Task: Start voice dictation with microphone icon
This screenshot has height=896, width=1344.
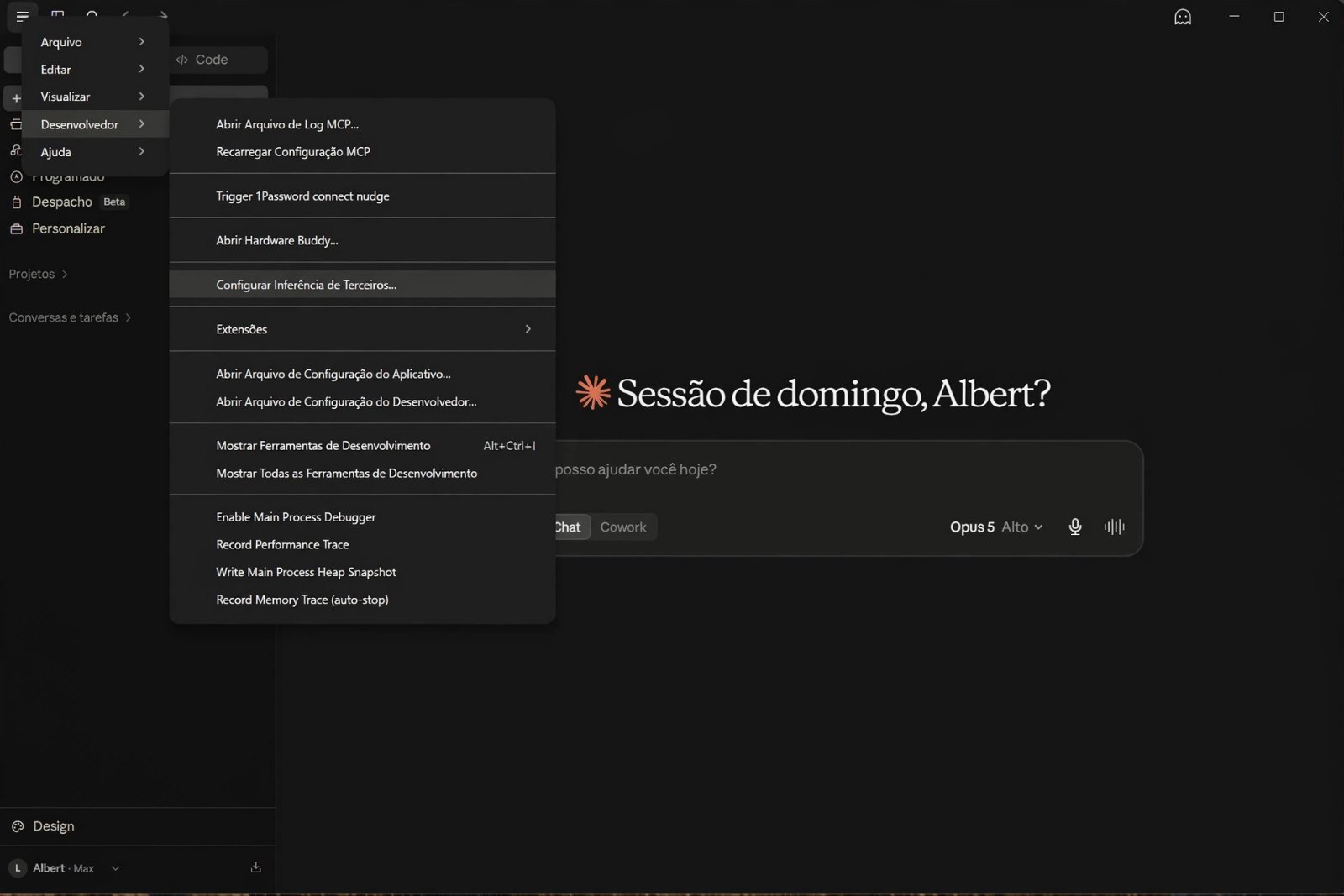Action: 1074,527
